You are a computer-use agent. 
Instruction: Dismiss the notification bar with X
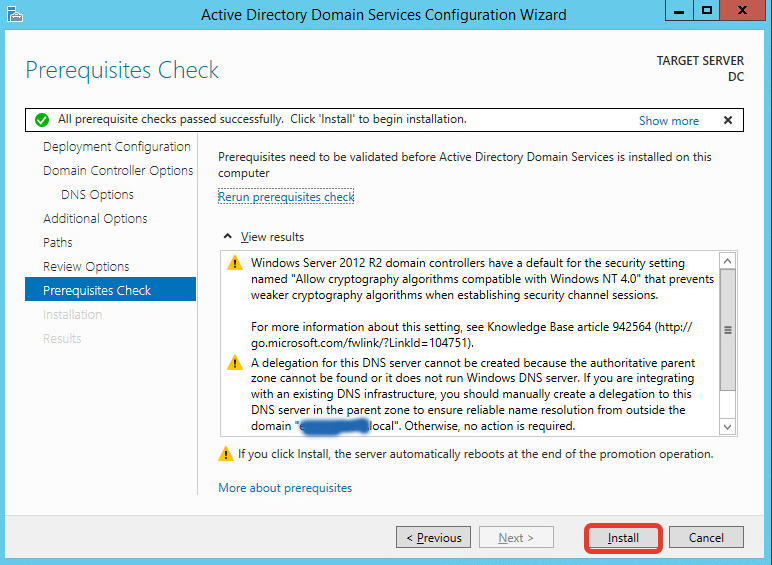(727, 120)
